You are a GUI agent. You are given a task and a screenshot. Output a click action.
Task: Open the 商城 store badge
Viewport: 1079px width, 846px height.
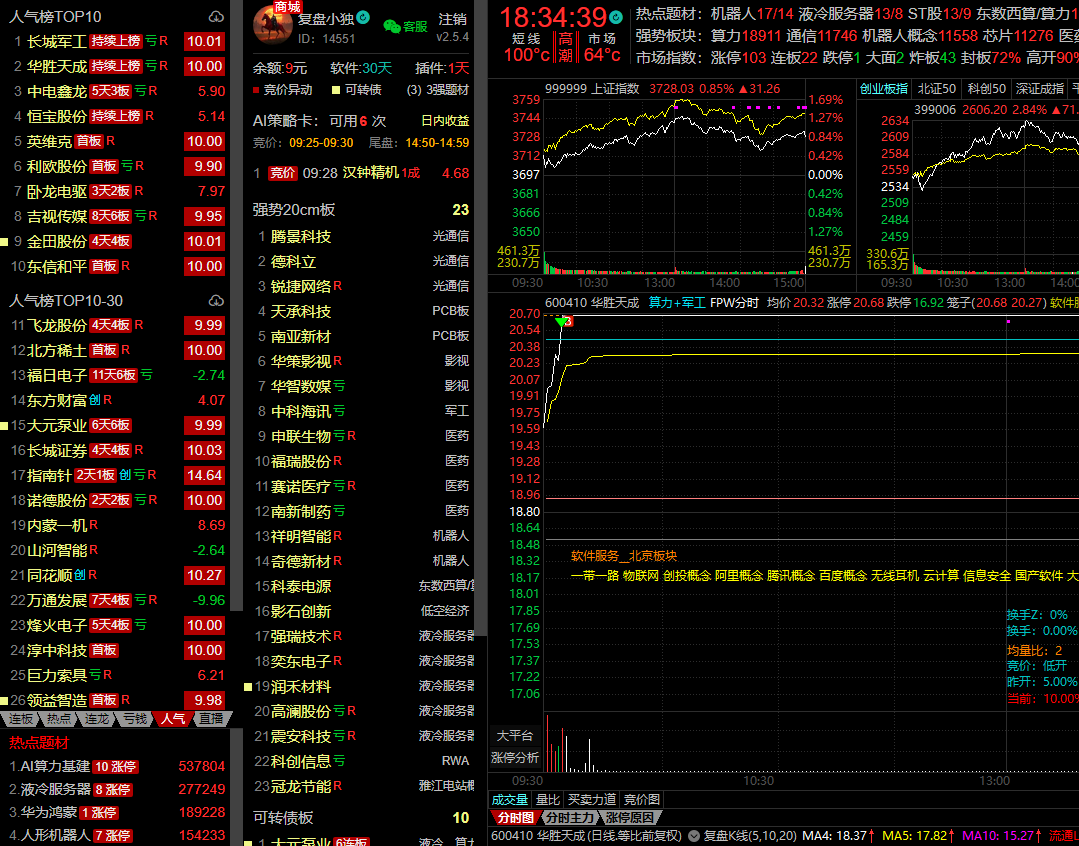[287, 7]
